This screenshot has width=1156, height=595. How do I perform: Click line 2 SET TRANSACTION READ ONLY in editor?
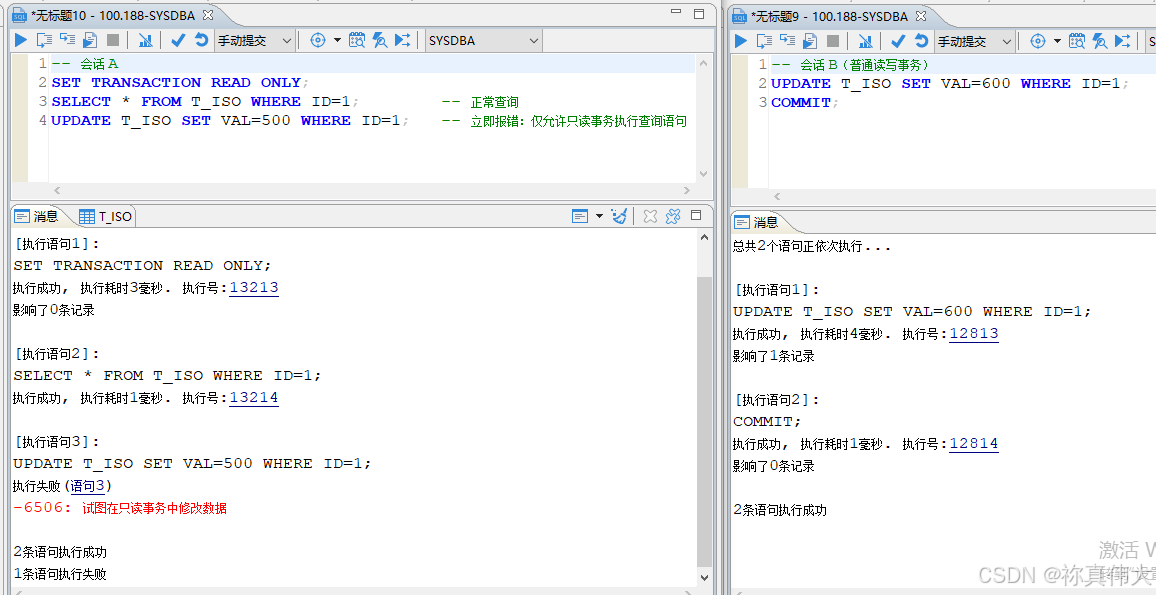point(181,83)
